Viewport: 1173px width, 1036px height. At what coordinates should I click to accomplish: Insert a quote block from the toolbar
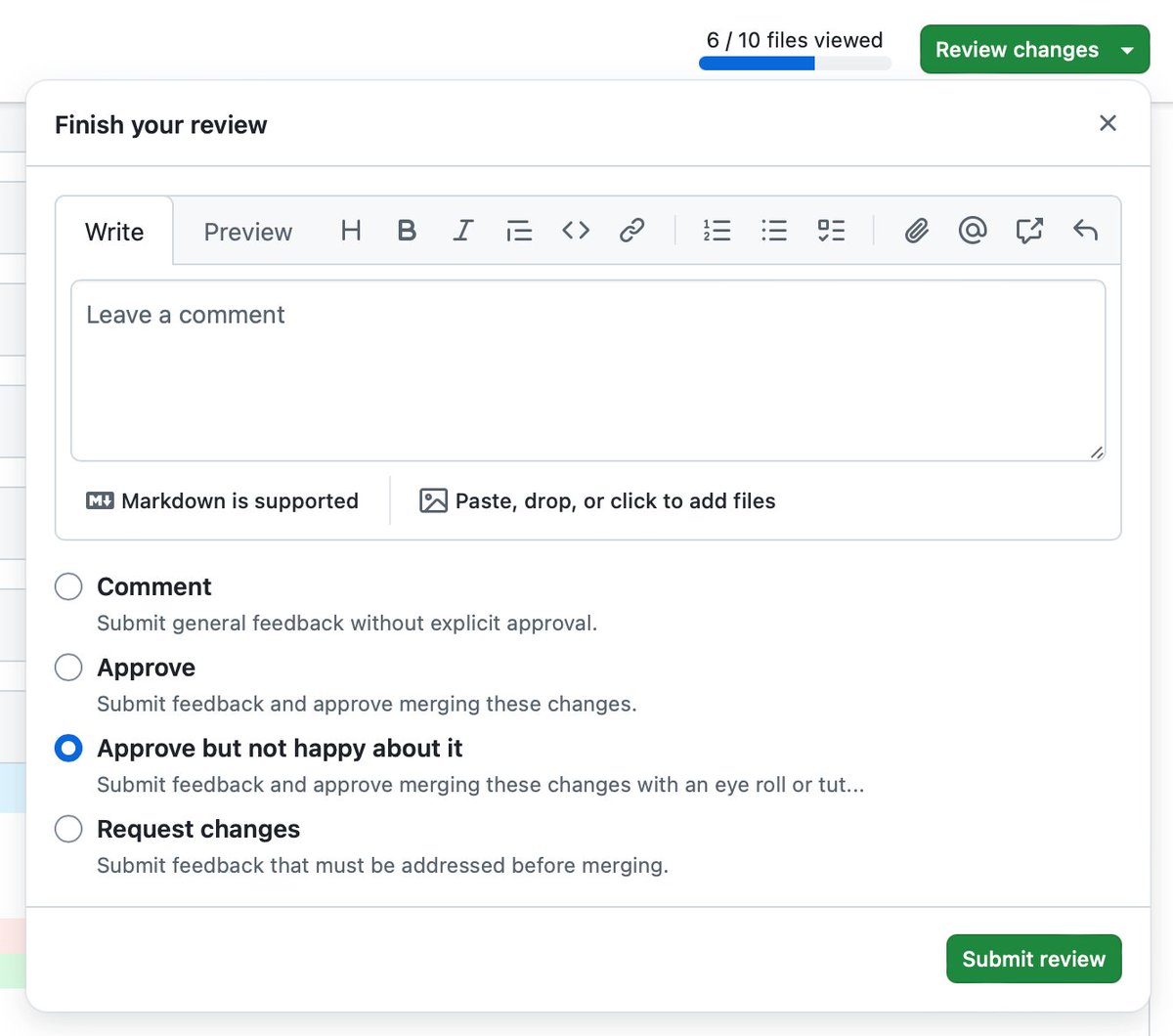[x=519, y=231]
